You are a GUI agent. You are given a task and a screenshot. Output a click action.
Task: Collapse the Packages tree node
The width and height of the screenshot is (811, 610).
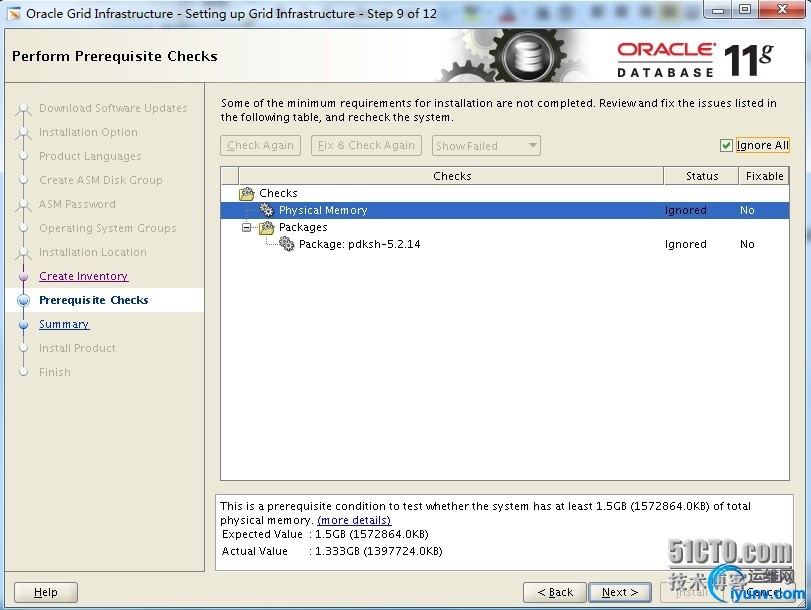tap(247, 227)
